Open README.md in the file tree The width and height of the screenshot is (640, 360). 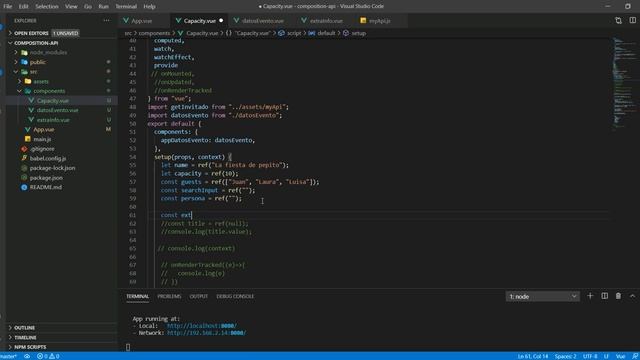tap(46, 187)
